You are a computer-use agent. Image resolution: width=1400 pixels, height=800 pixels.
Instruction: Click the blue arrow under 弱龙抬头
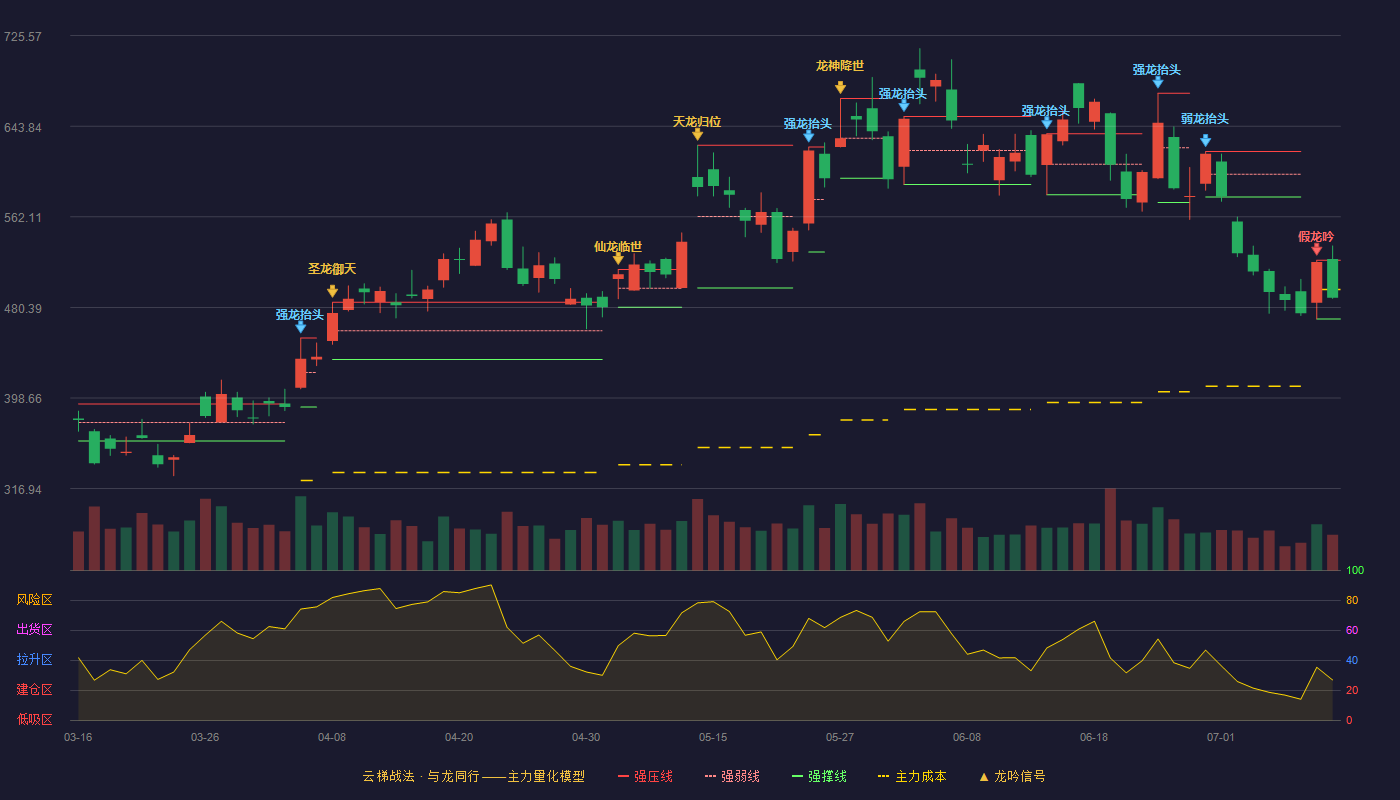[1205, 140]
